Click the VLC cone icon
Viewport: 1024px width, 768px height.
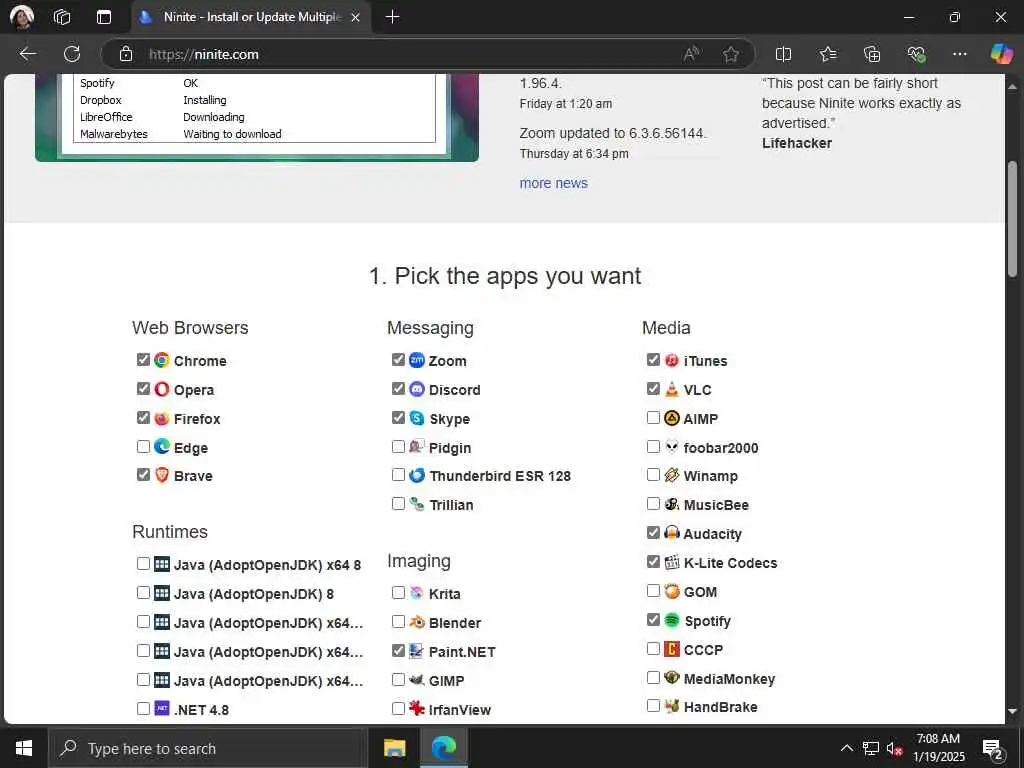pos(671,389)
